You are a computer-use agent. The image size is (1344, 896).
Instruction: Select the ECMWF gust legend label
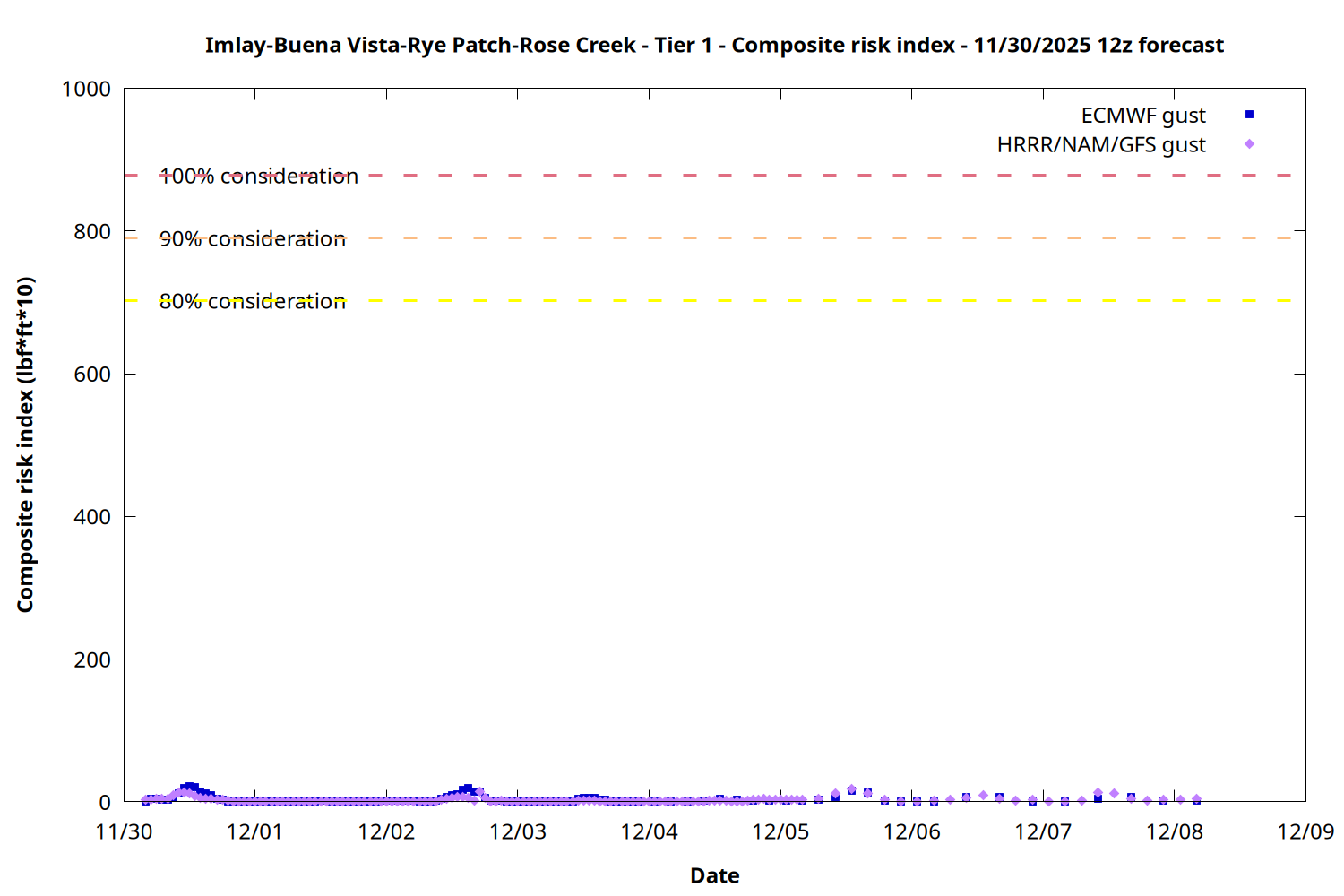(1142, 116)
